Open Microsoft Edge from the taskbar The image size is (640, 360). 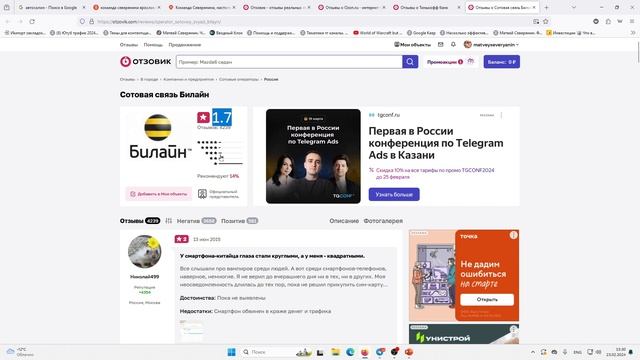point(350,352)
